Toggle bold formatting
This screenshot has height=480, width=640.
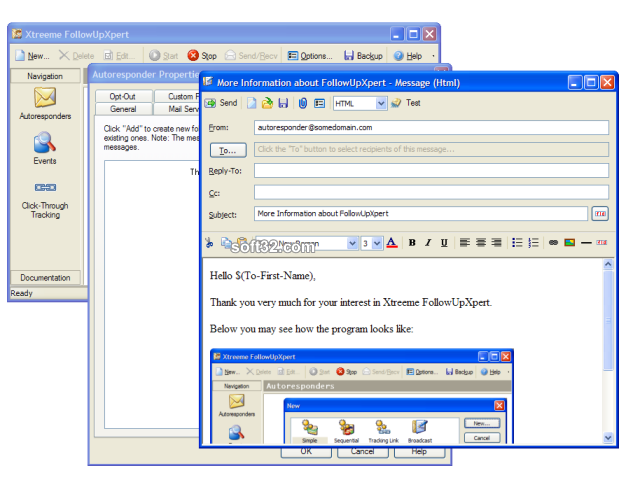pyautogui.click(x=412, y=243)
